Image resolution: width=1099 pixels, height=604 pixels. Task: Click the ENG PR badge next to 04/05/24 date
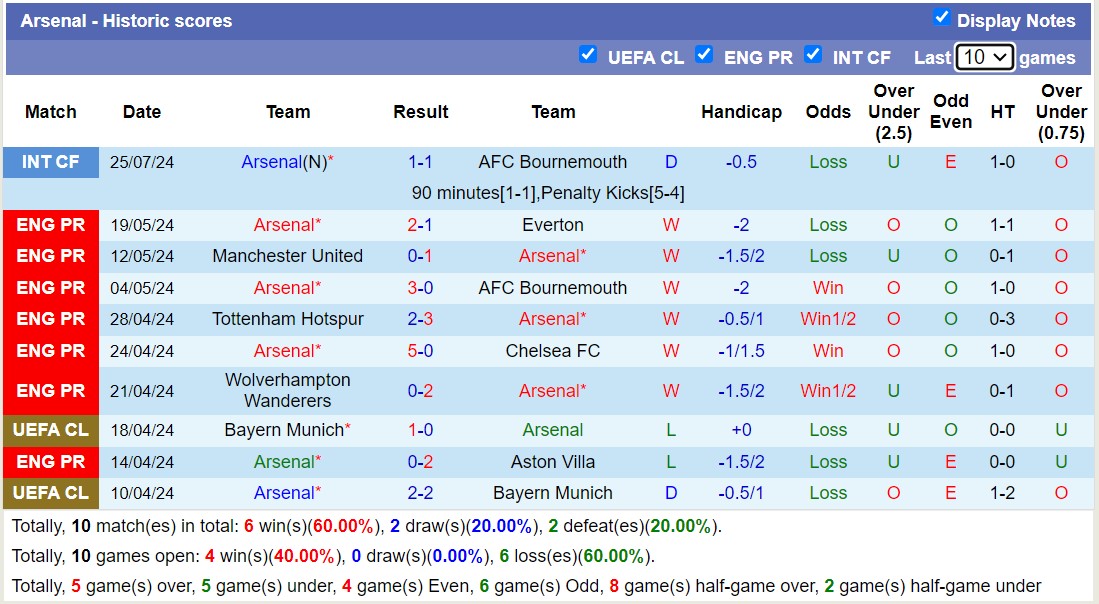pyautogui.click(x=50, y=287)
